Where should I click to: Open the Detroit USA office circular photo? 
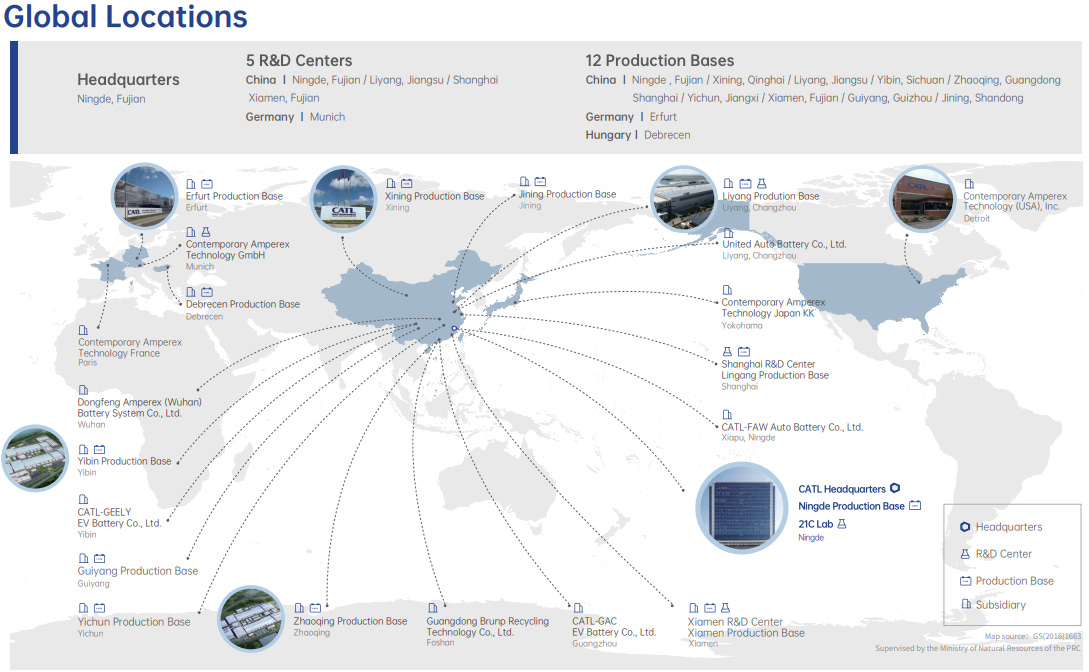click(x=924, y=199)
